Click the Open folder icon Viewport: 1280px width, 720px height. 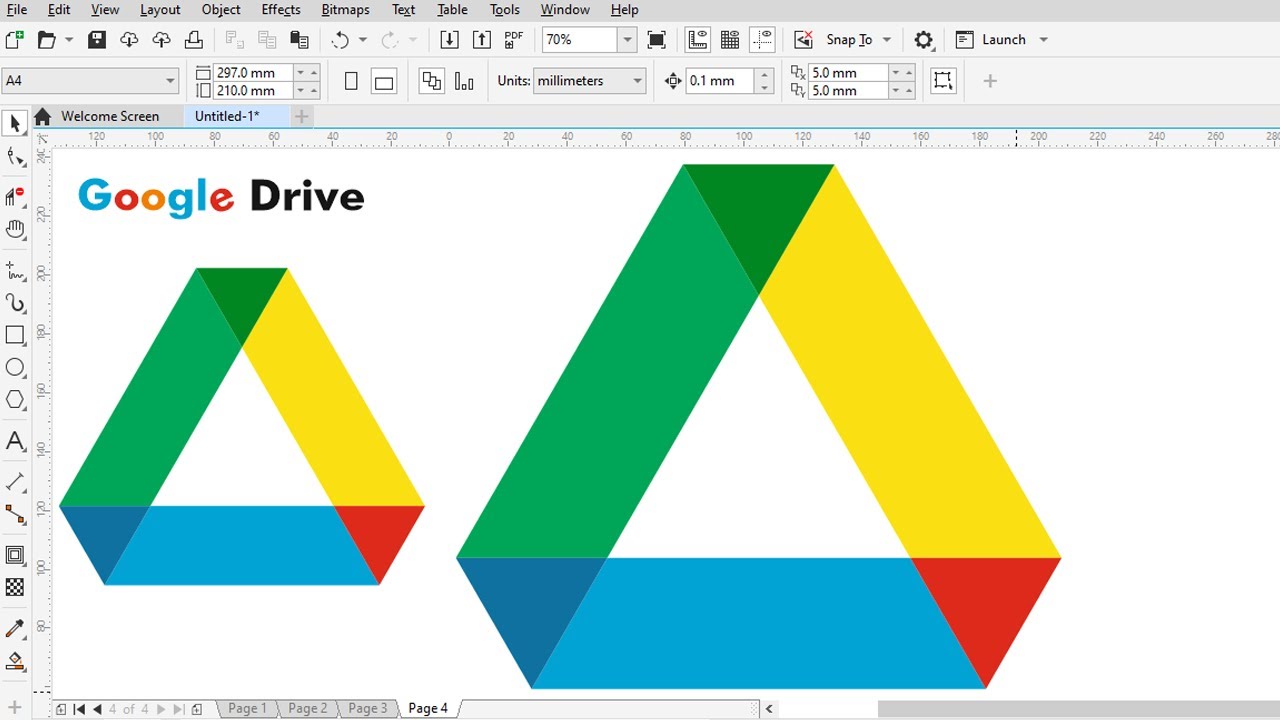tap(46, 40)
